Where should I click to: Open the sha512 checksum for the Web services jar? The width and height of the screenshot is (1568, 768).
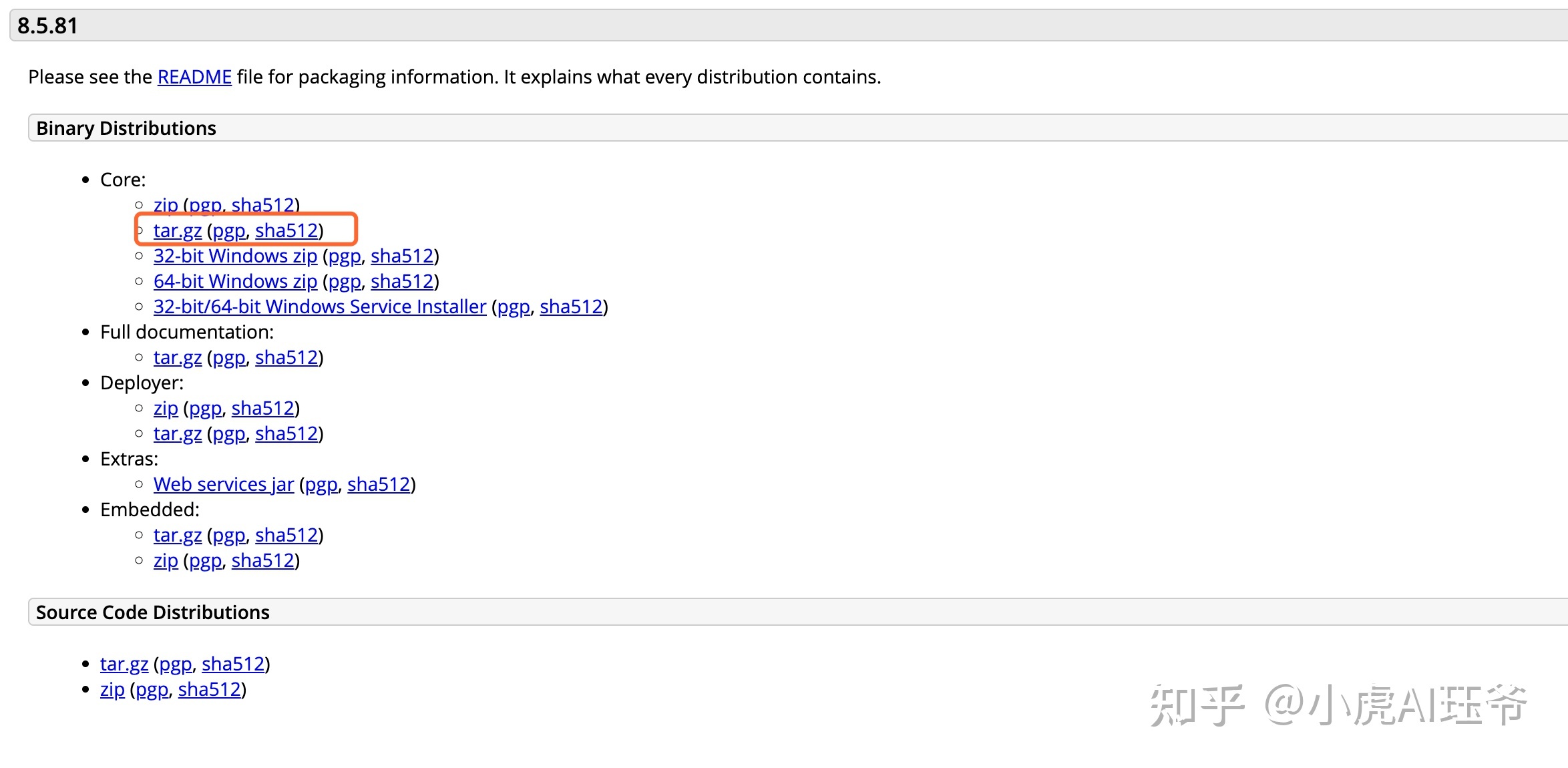coord(379,484)
